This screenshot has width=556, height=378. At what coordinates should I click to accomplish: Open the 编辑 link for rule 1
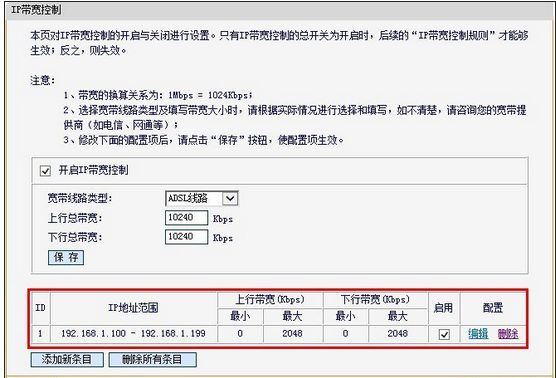pyautogui.click(x=478, y=334)
